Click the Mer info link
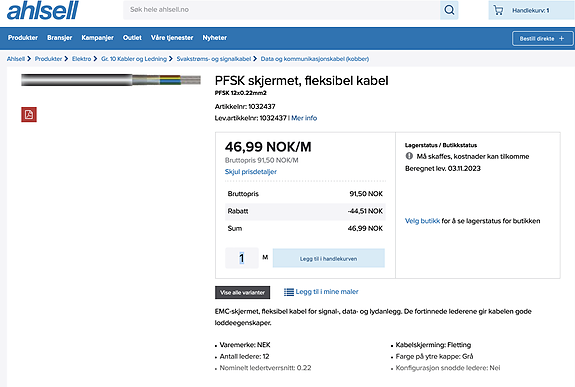 [x=304, y=118]
